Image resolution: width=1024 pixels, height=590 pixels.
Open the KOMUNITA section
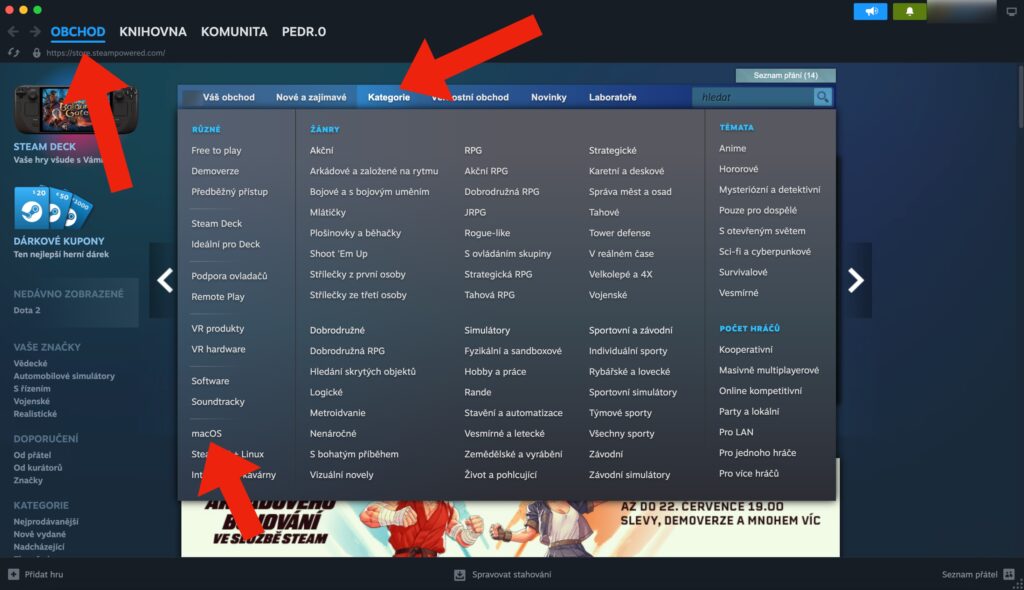click(x=233, y=31)
